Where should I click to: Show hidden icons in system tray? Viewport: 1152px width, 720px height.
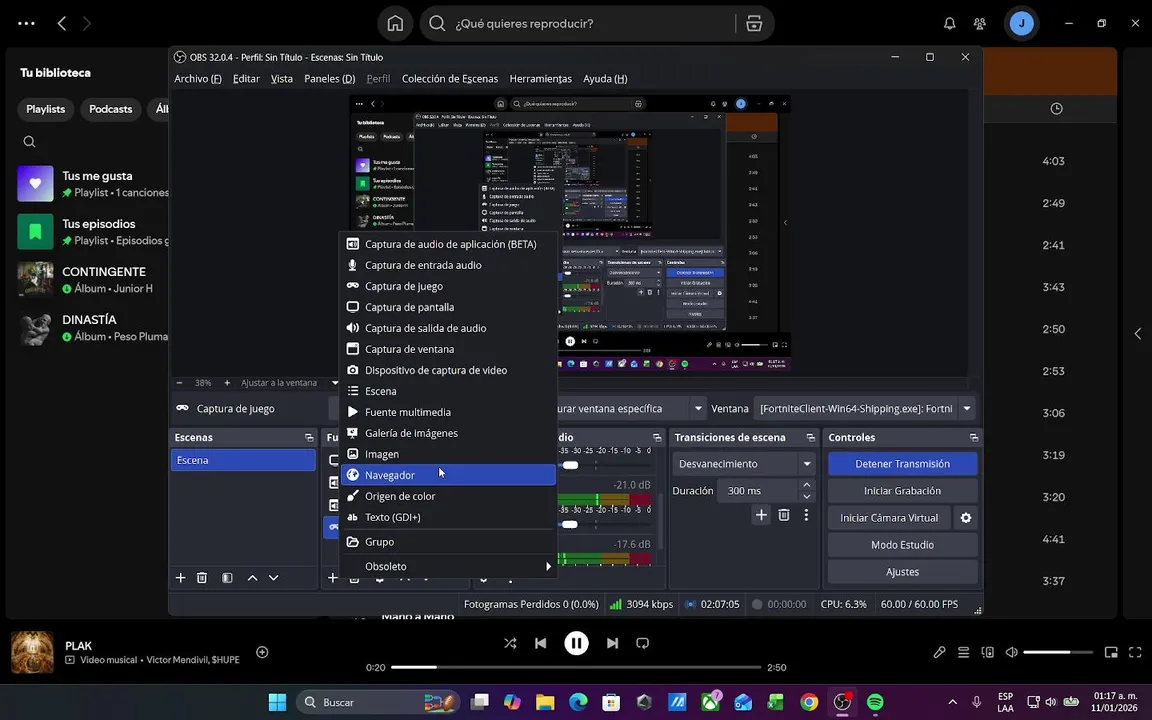tap(952, 702)
